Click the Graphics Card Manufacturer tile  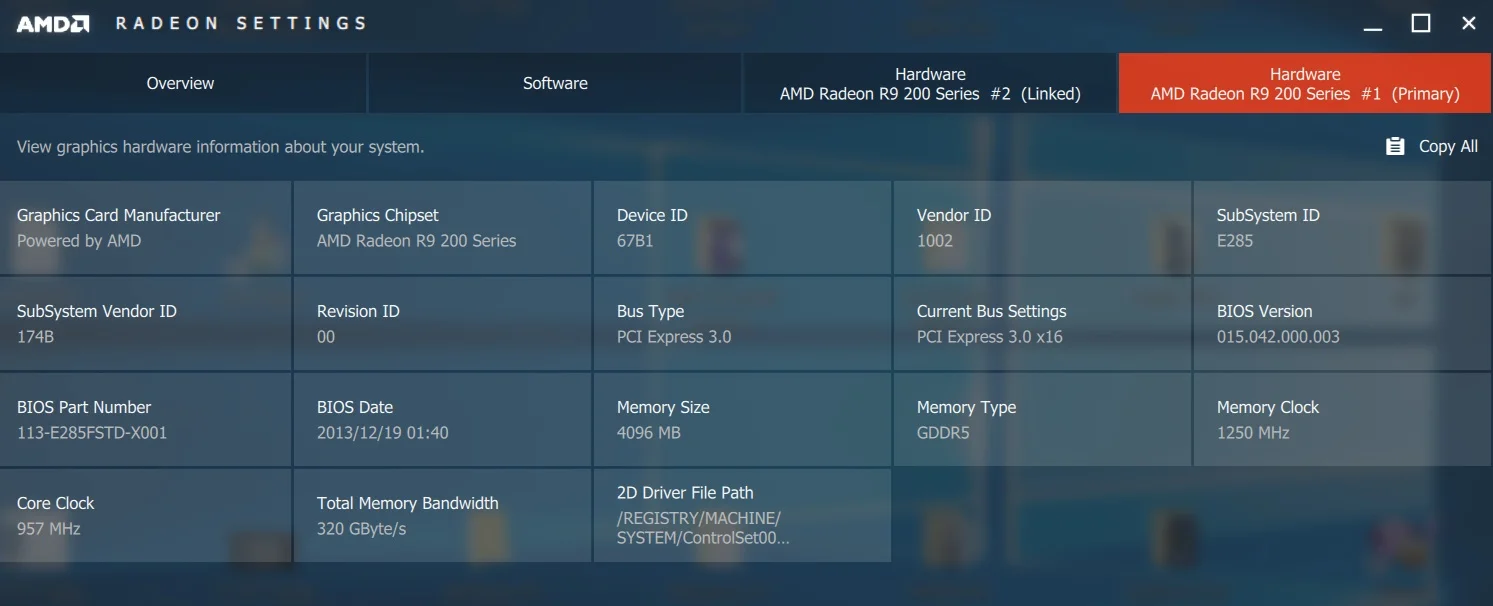[x=145, y=227]
